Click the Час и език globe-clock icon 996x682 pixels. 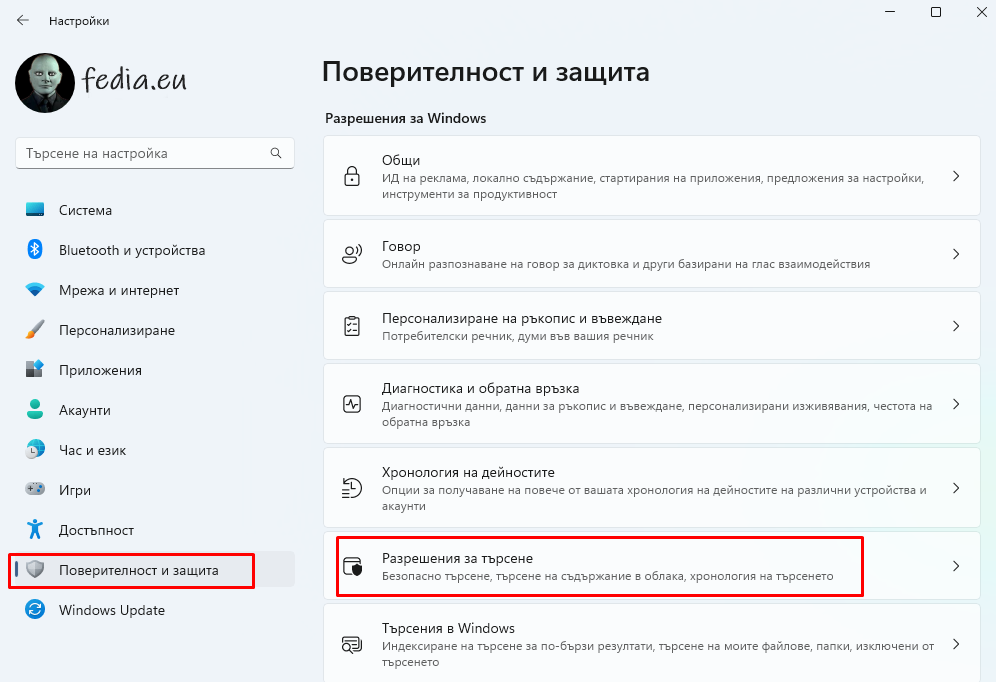(x=35, y=449)
